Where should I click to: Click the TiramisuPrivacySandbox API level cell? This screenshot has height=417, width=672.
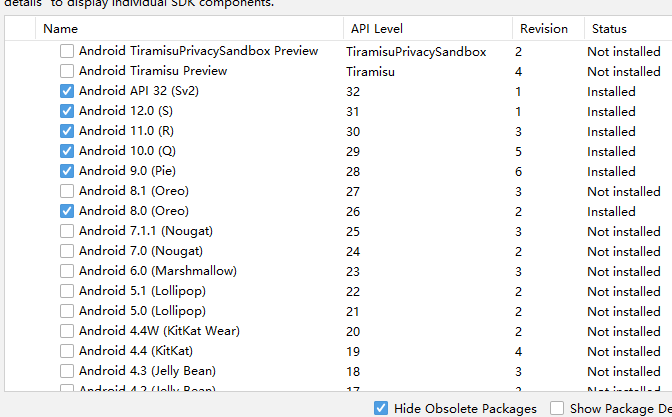coord(416,52)
